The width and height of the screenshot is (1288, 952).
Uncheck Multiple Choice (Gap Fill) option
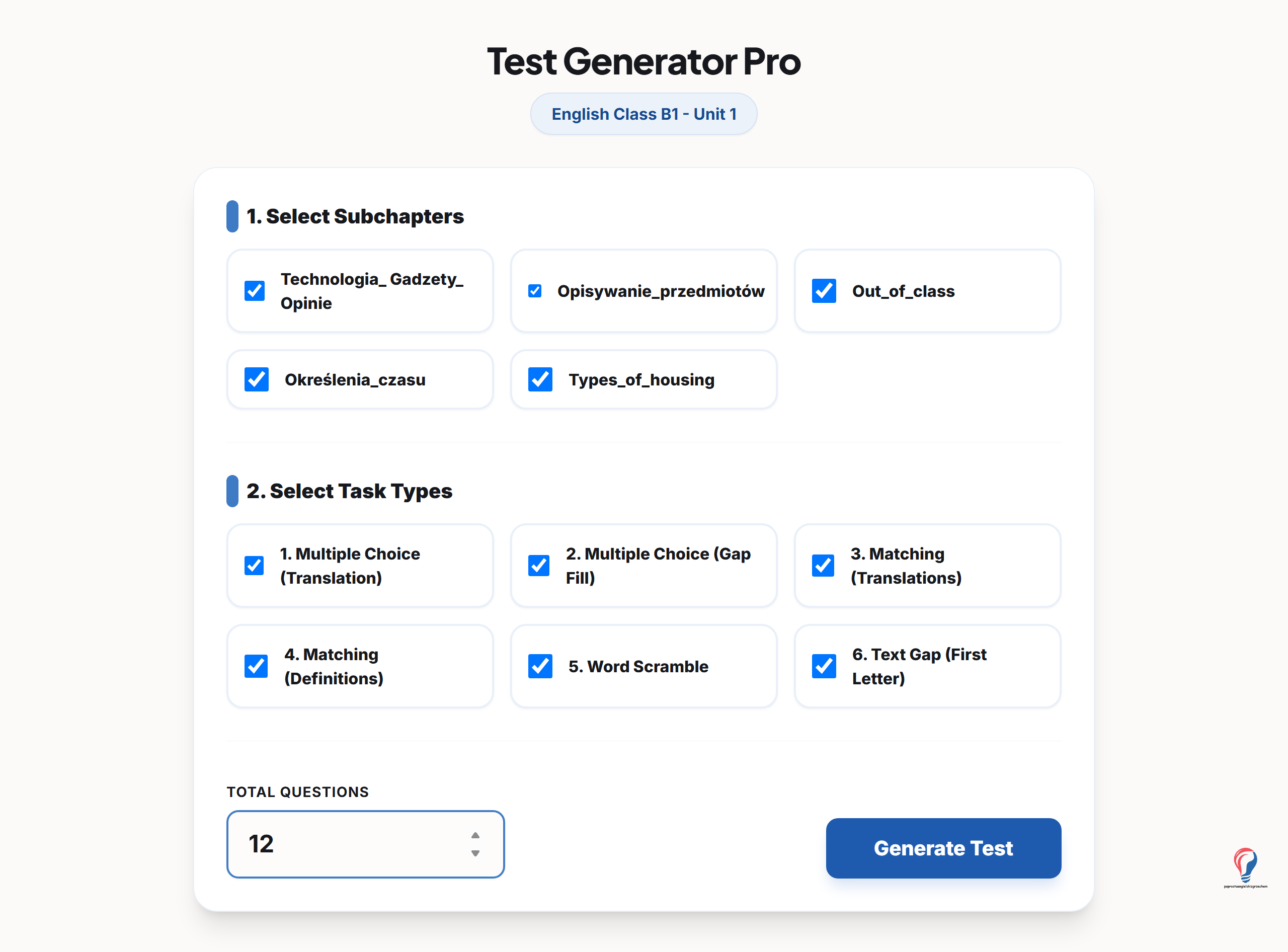tap(539, 566)
